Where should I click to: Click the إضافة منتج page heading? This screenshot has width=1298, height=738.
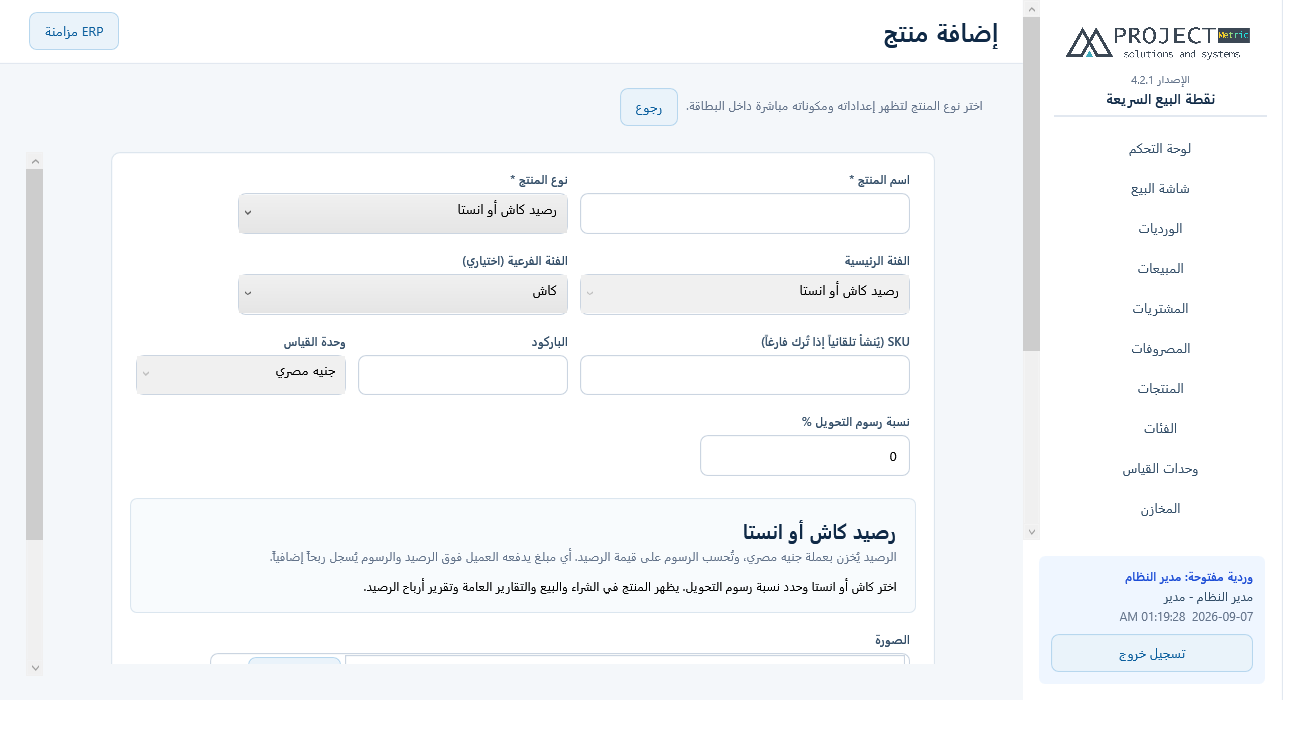coord(941,34)
